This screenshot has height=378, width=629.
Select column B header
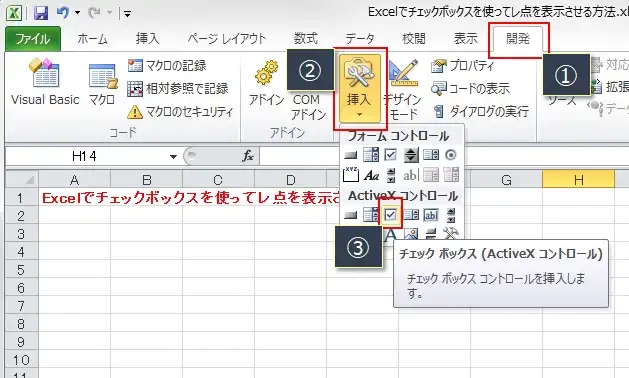(x=146, y=179)
